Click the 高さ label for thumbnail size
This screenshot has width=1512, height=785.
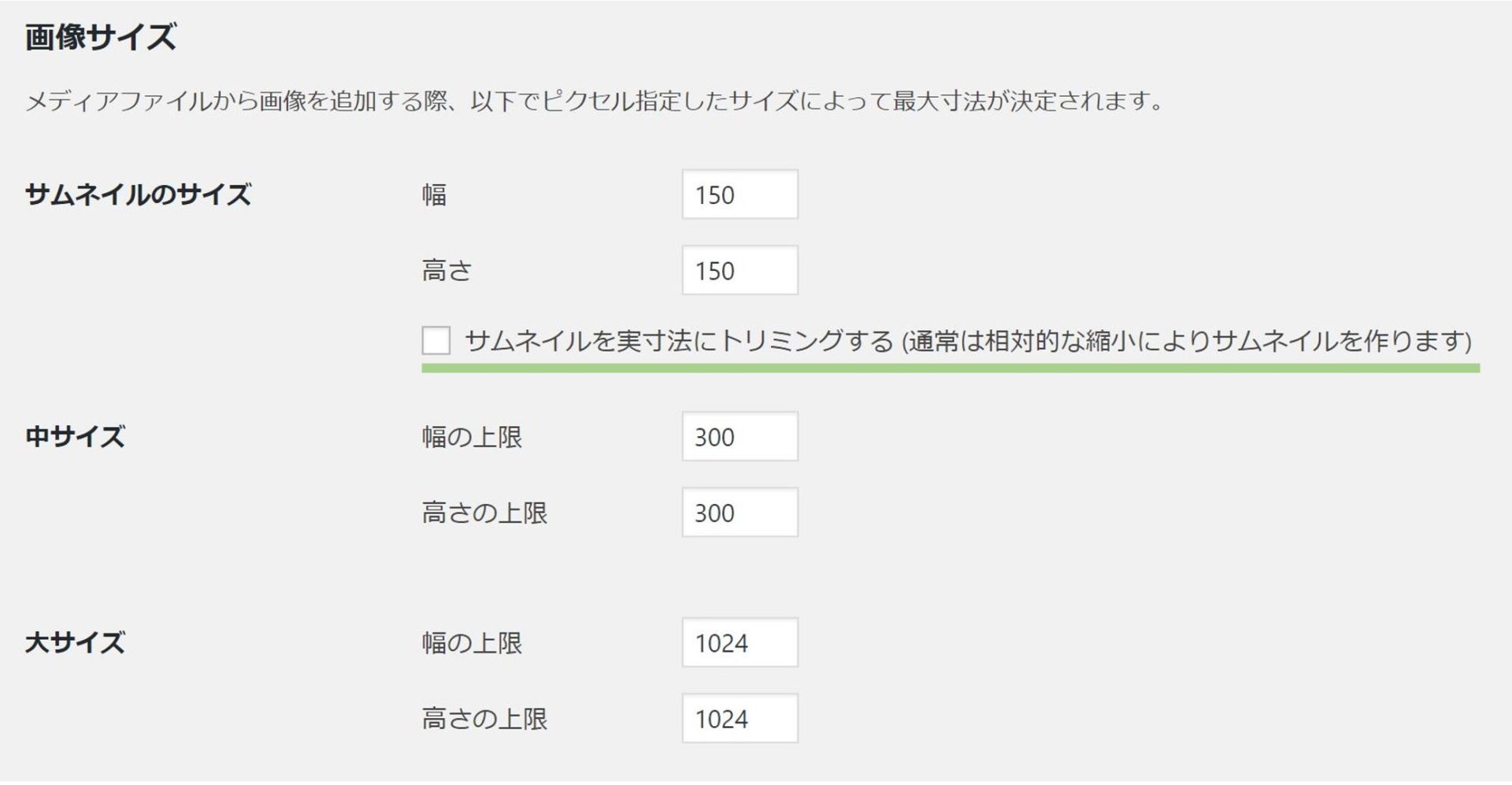pos(447,271)
